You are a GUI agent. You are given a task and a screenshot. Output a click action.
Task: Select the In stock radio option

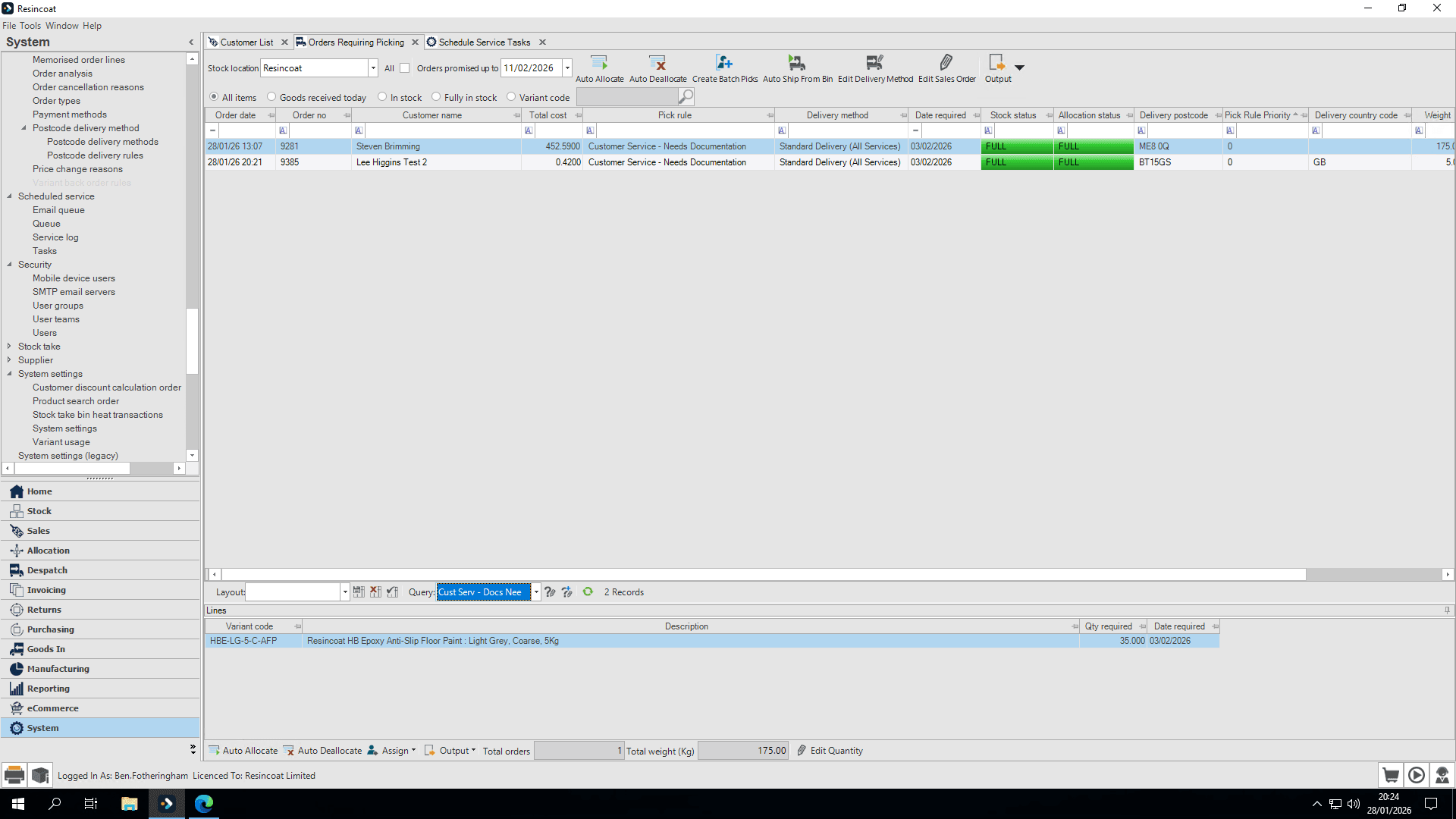tap(382, 97)
